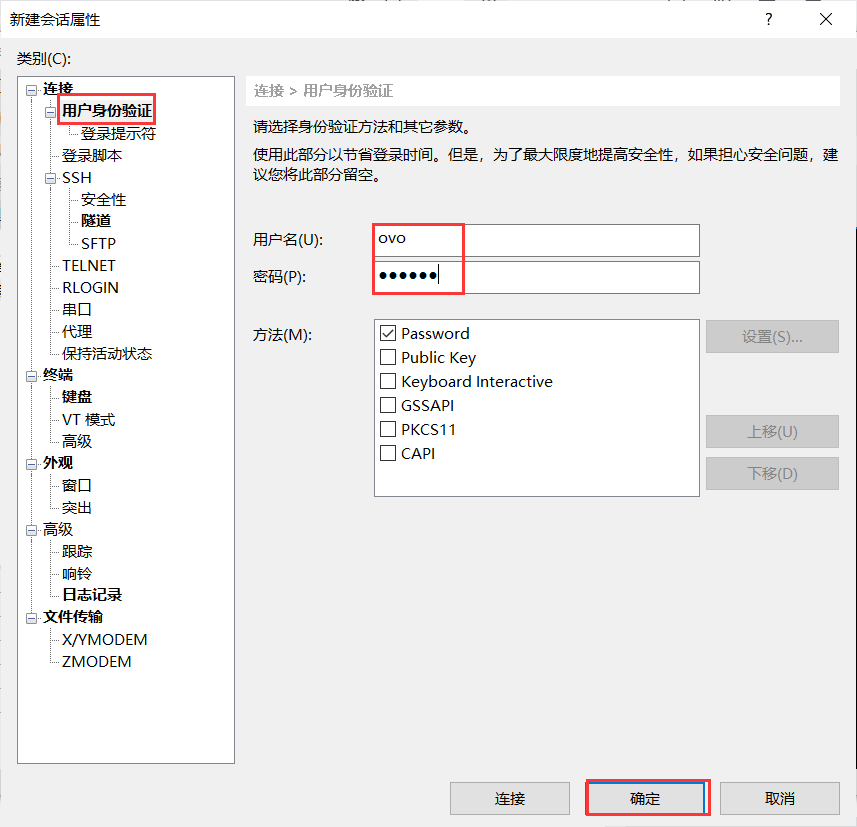Select 响铃 under 高级
This screenshot has height=827, width=857.
(x=77, y=574)
